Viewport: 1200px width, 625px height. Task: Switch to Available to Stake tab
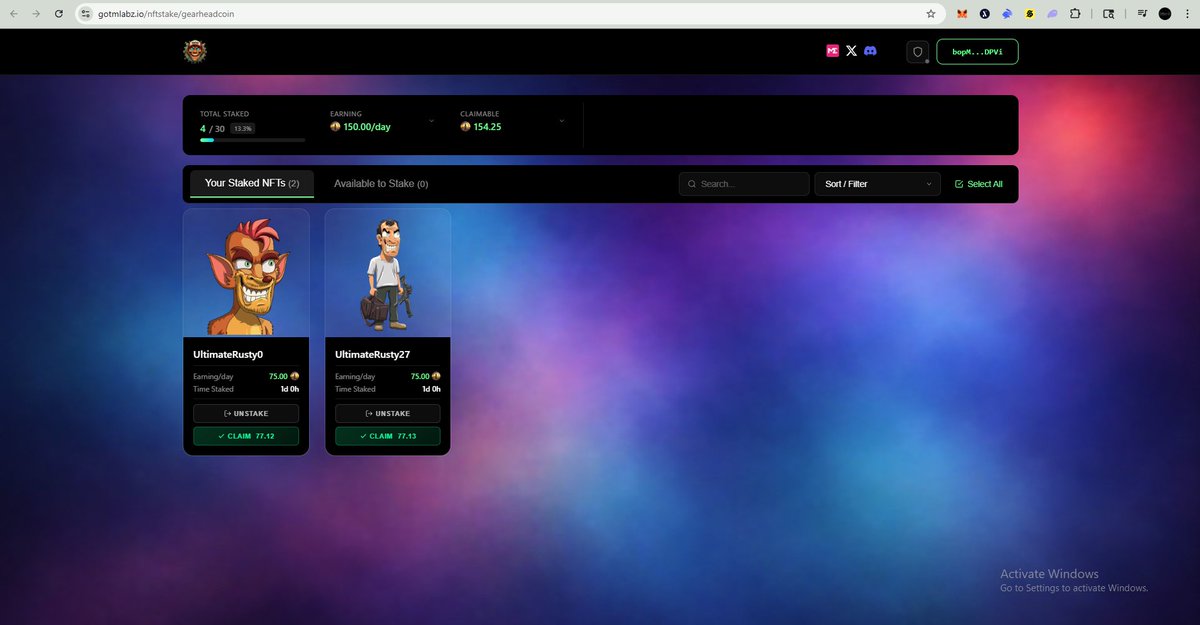pyautogui.click(x=381, y=184)
